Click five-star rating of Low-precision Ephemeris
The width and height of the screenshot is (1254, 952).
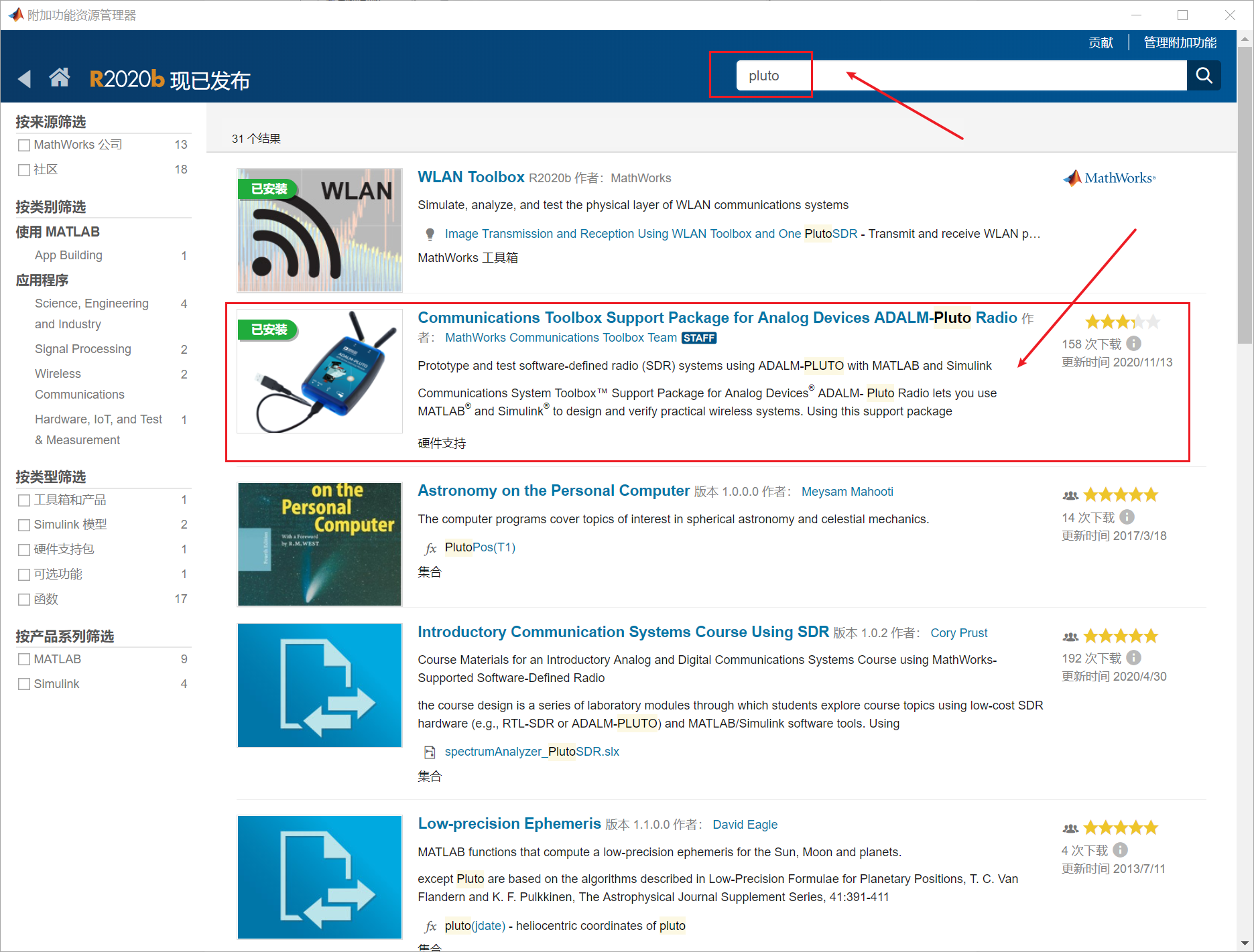coord(1121,828)
